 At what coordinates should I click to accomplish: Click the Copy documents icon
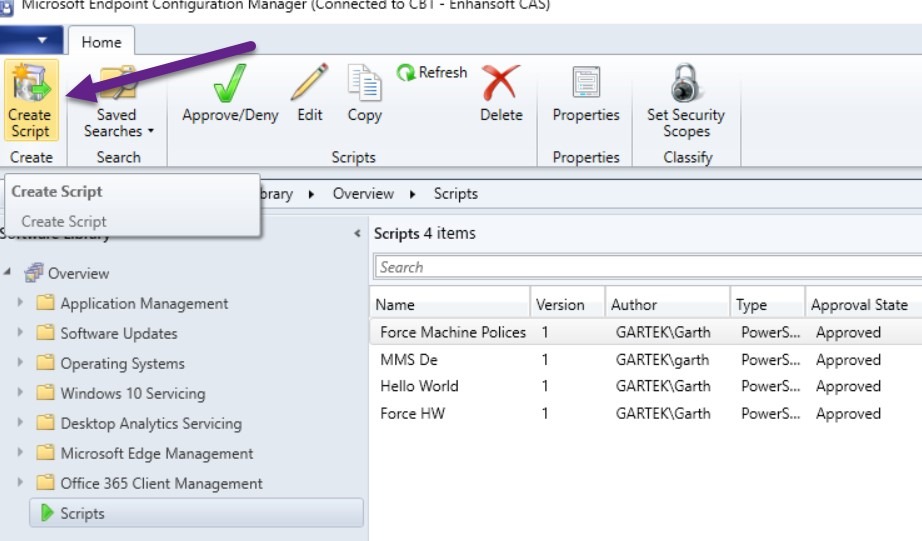tap(365, 82)
